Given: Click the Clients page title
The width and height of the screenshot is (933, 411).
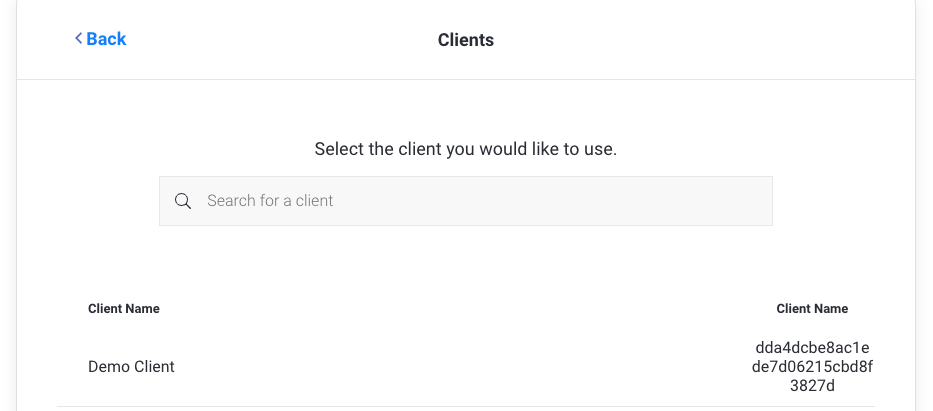Looking at the screenshot, I should [465, 40].
